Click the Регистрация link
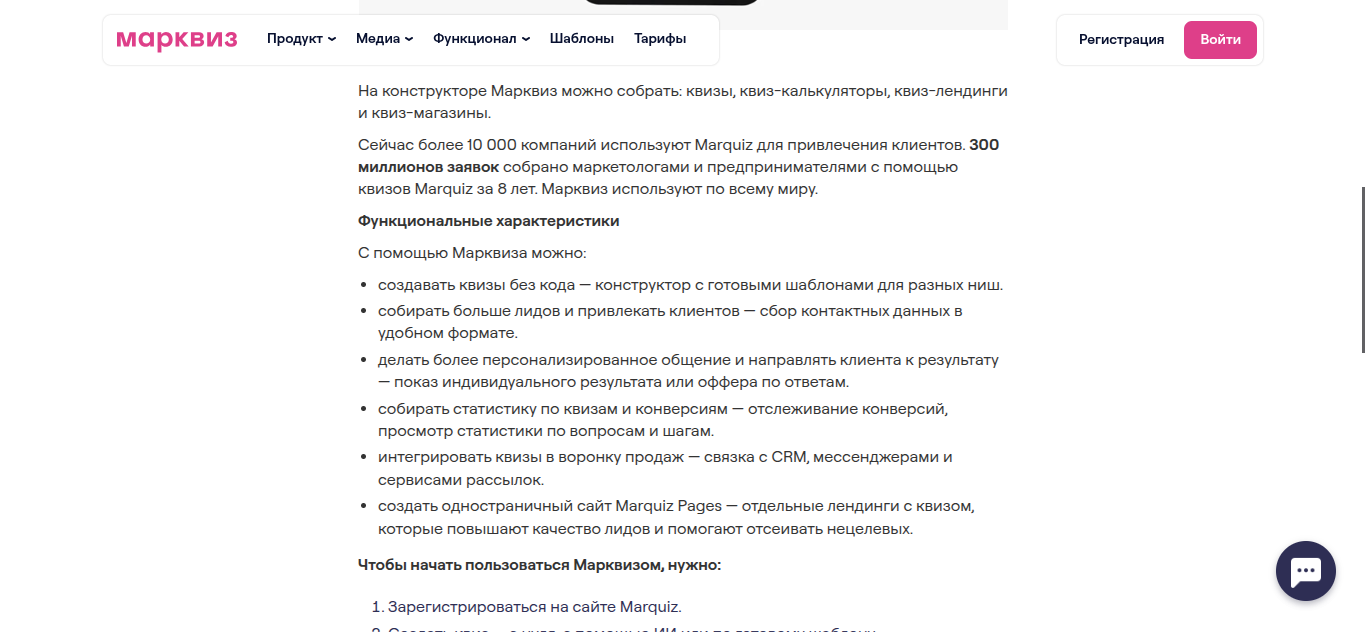 (1121, 40)
